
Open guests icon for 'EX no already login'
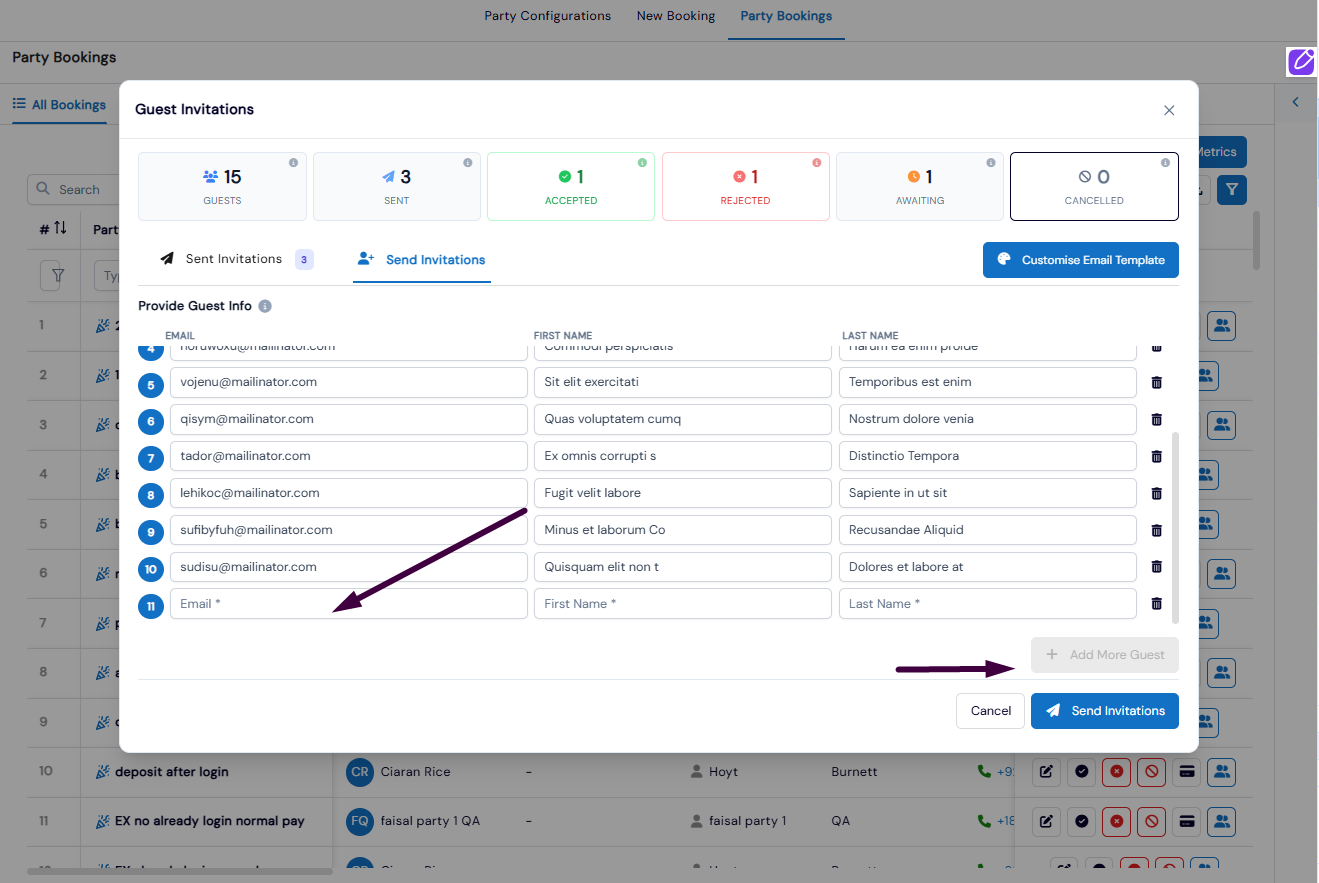coord(1221,821)
